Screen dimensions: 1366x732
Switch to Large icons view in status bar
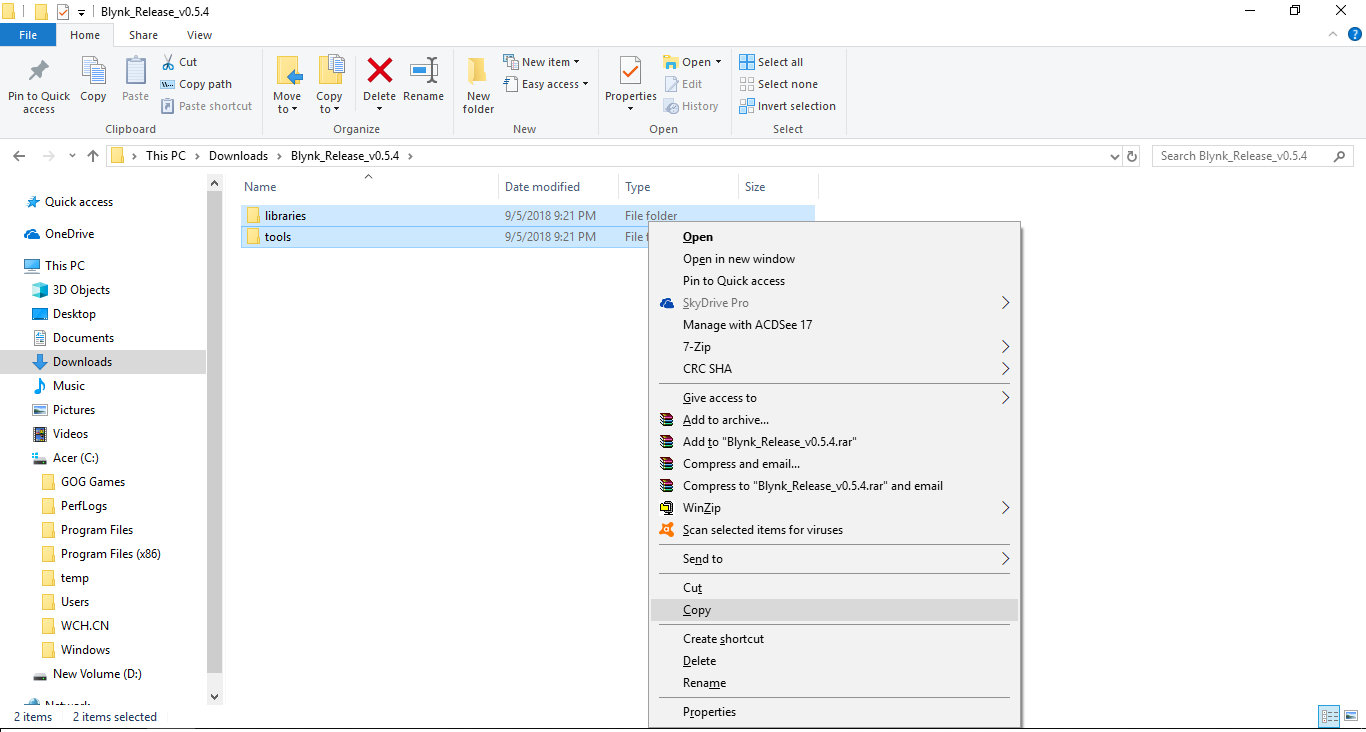[x=1350, y=717]
